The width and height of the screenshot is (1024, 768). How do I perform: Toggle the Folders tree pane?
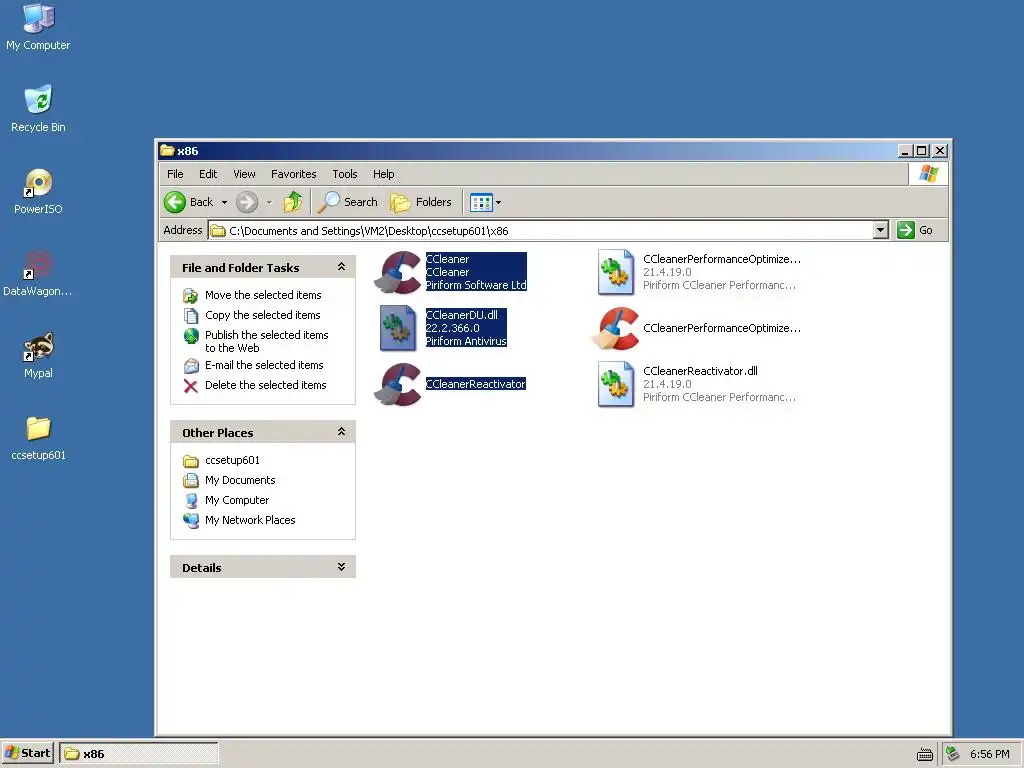[x=421, y=202]
